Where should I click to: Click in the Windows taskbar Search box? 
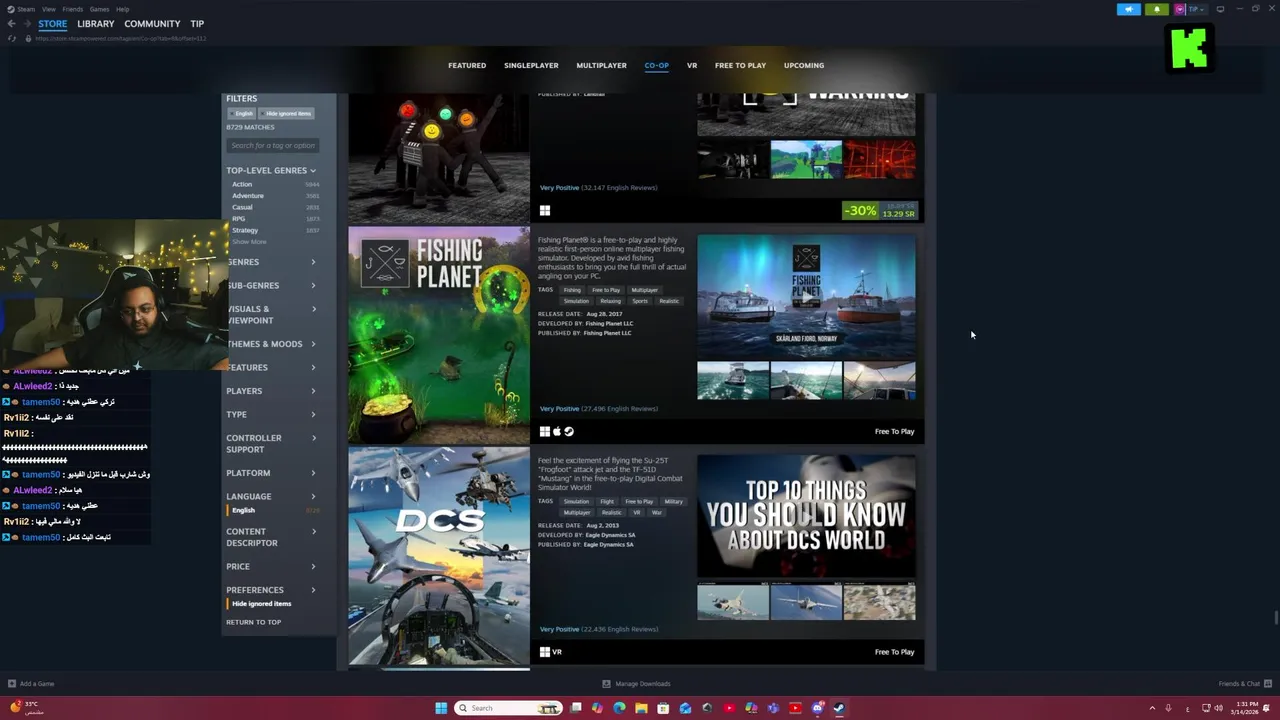tap(508, 708)
